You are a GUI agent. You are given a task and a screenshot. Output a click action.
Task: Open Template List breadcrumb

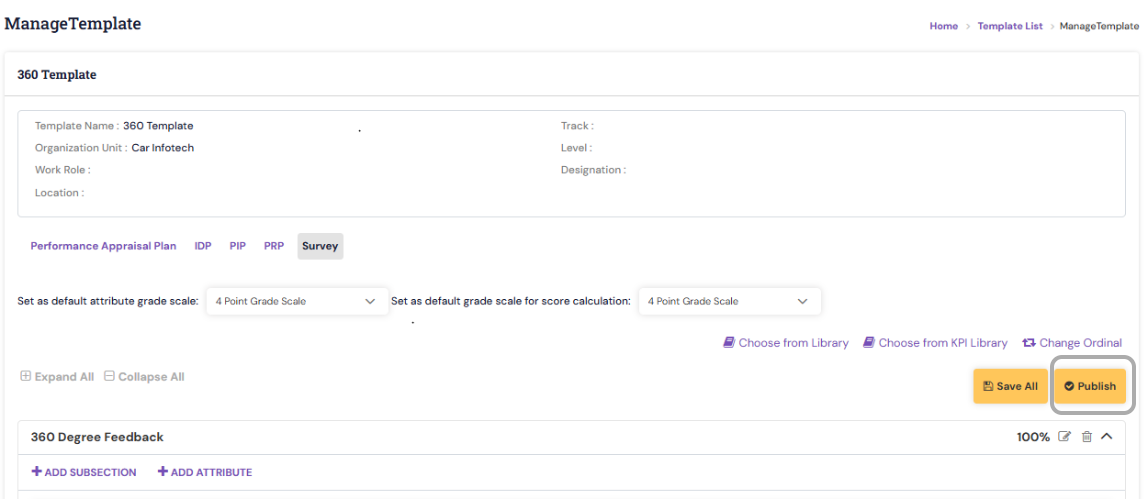(x=1010, y=26)
